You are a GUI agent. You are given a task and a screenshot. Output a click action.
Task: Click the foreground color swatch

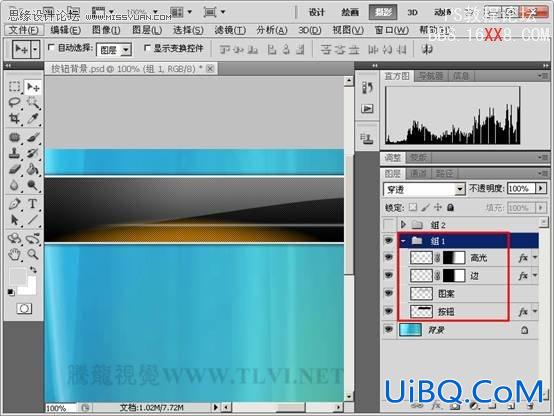(x=17, y=276)
